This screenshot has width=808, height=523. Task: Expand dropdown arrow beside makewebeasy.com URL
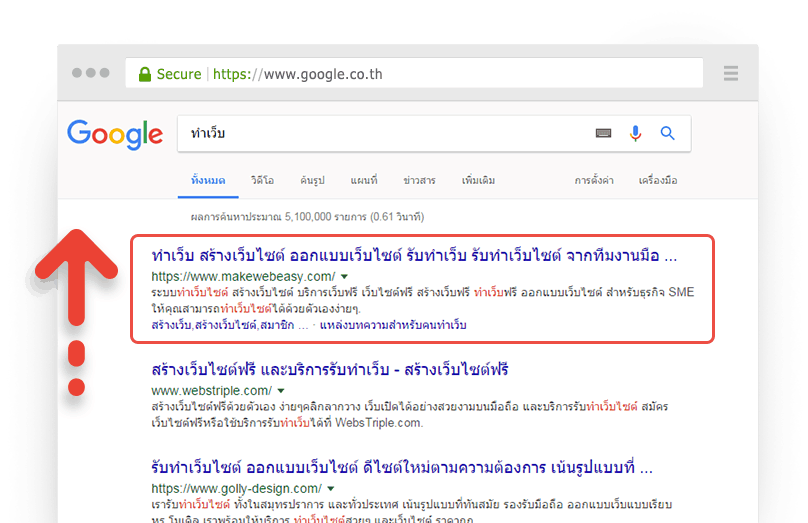(x=344, y=277)
